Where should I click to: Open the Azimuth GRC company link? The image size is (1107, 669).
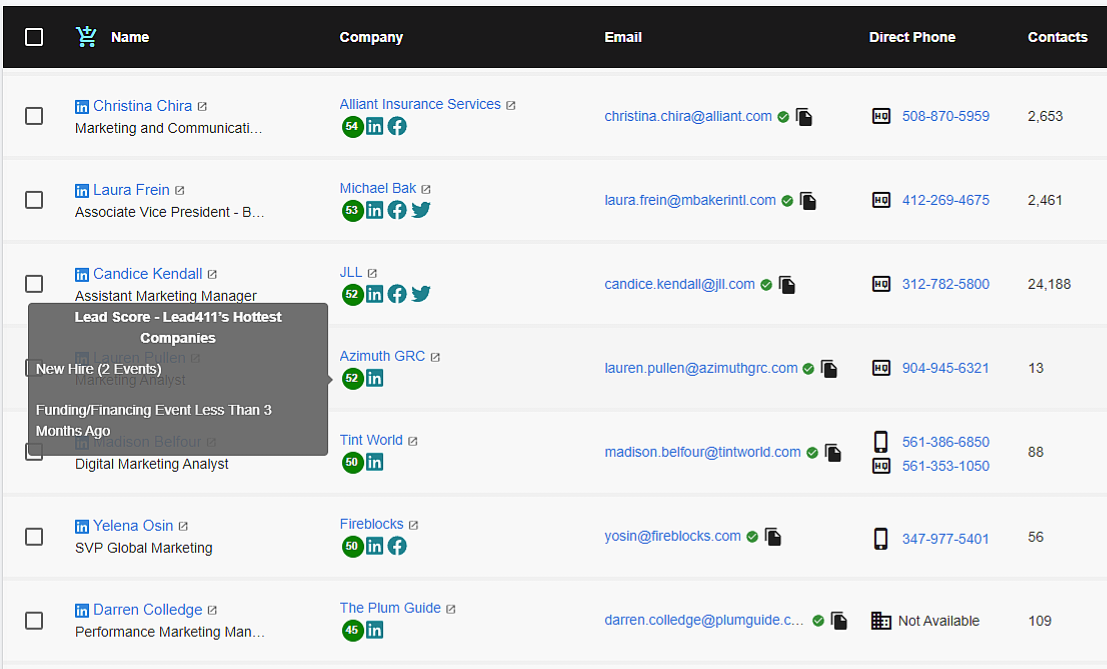coord(382,356)
